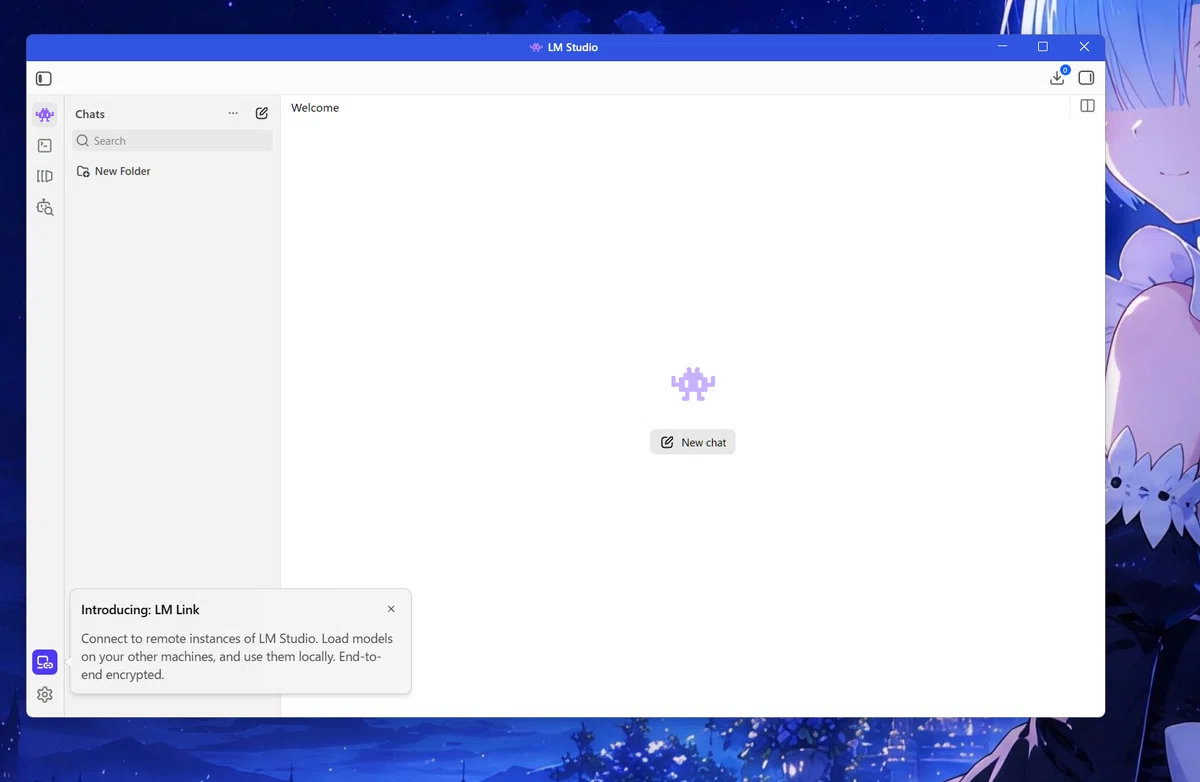
Task: Click the search field in Chats
Action: (x=172, y=141)
